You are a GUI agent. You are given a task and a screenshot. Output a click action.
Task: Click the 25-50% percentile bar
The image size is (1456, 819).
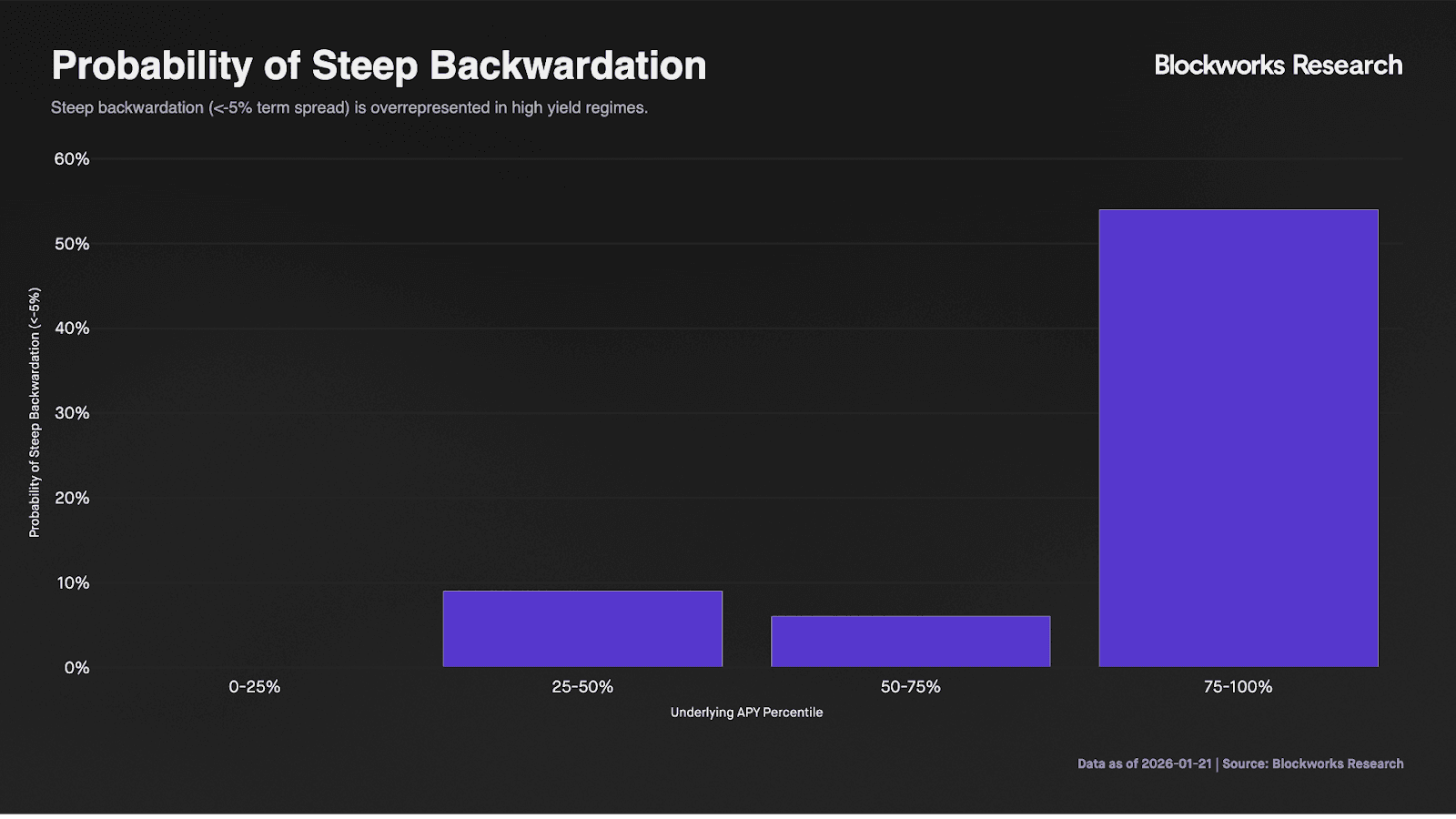tap(582, 629)
